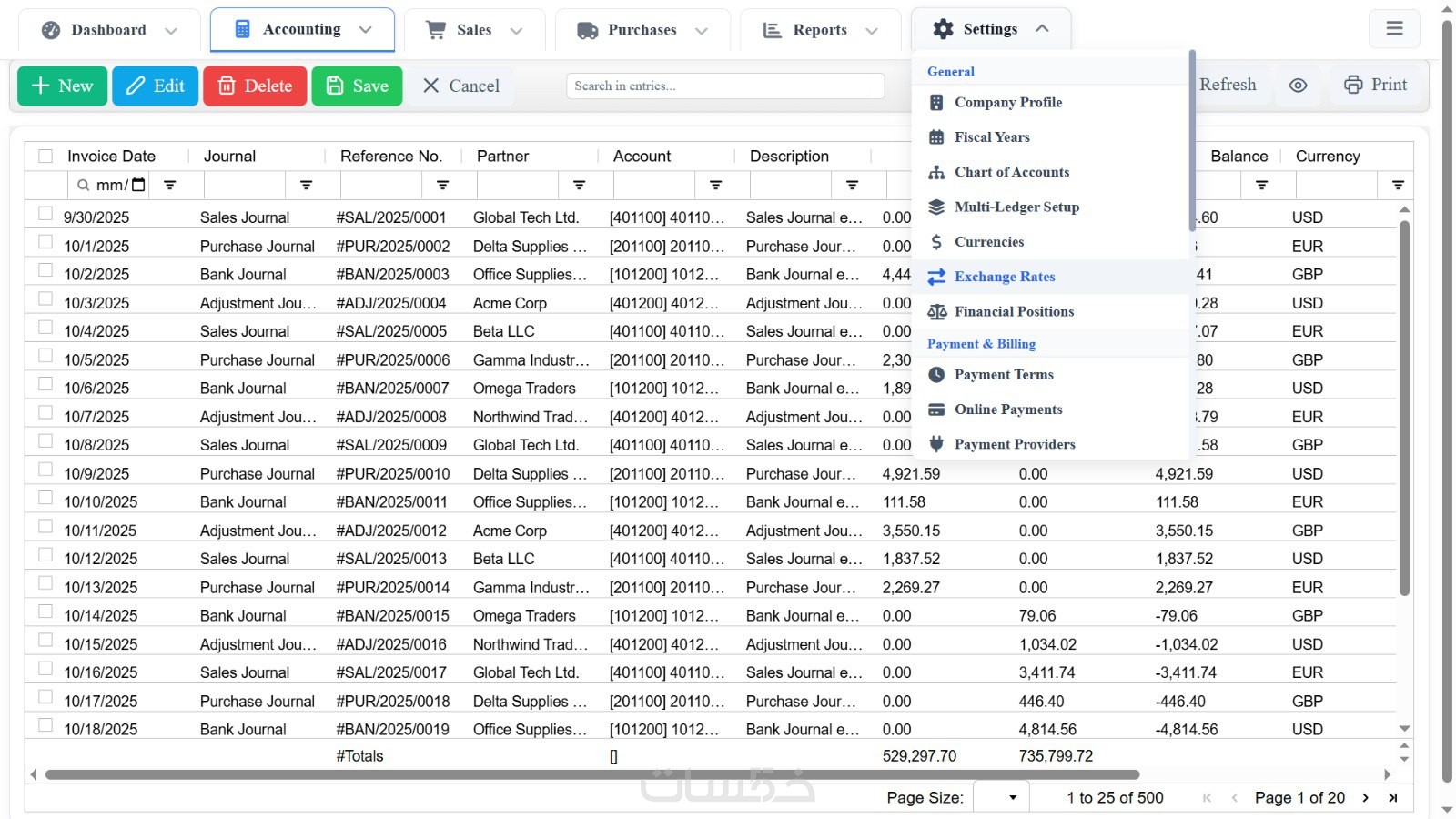Open the Account column filter icon
This screenshot has height=819, width=1456.
tap(716, 185)
